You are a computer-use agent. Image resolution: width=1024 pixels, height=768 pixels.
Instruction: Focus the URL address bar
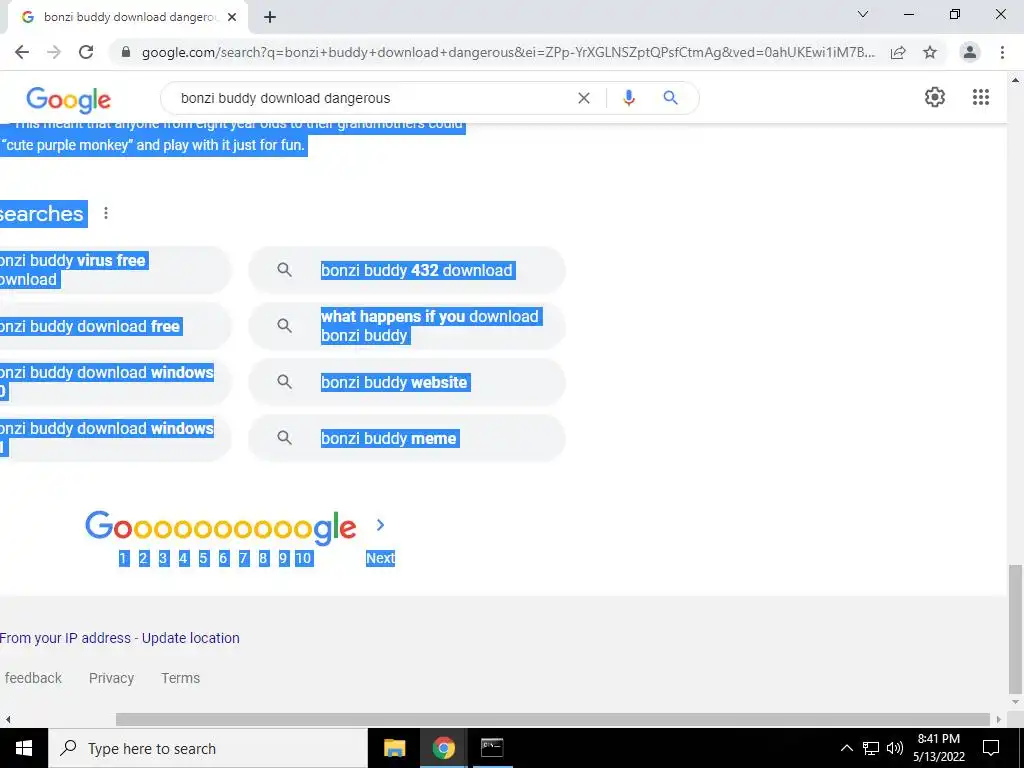click(508, 52)
